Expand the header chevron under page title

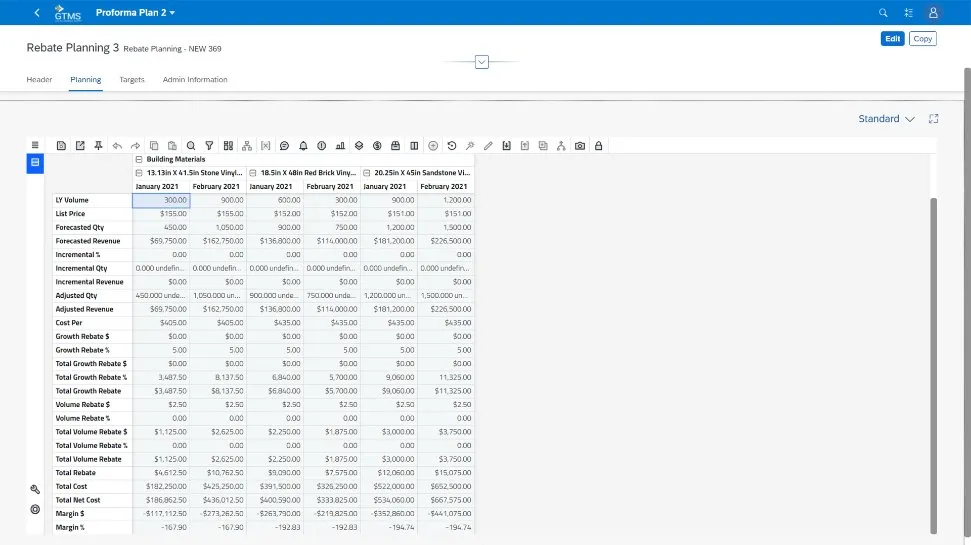481,62
